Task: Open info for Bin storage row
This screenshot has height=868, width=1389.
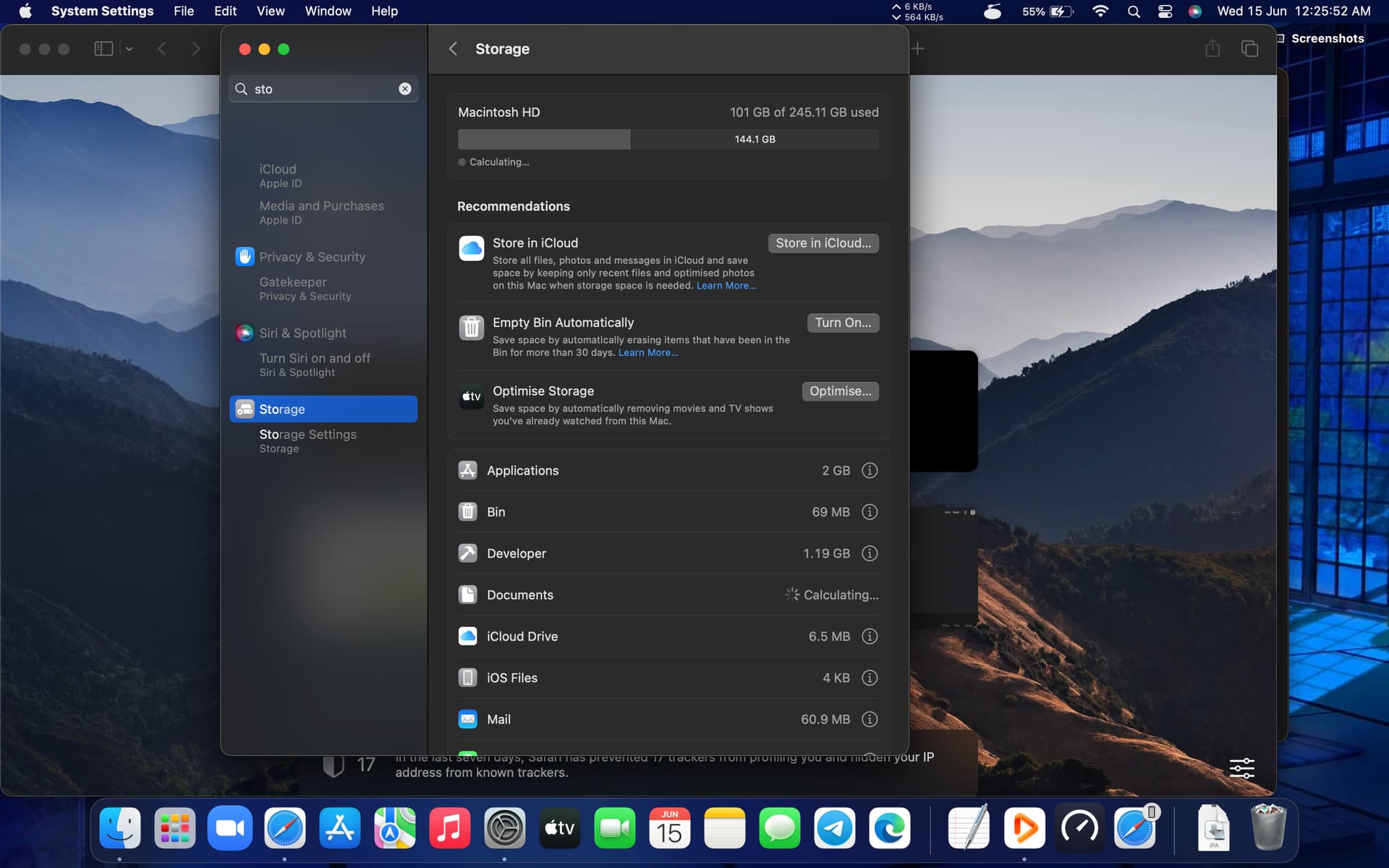Action: 870,511
